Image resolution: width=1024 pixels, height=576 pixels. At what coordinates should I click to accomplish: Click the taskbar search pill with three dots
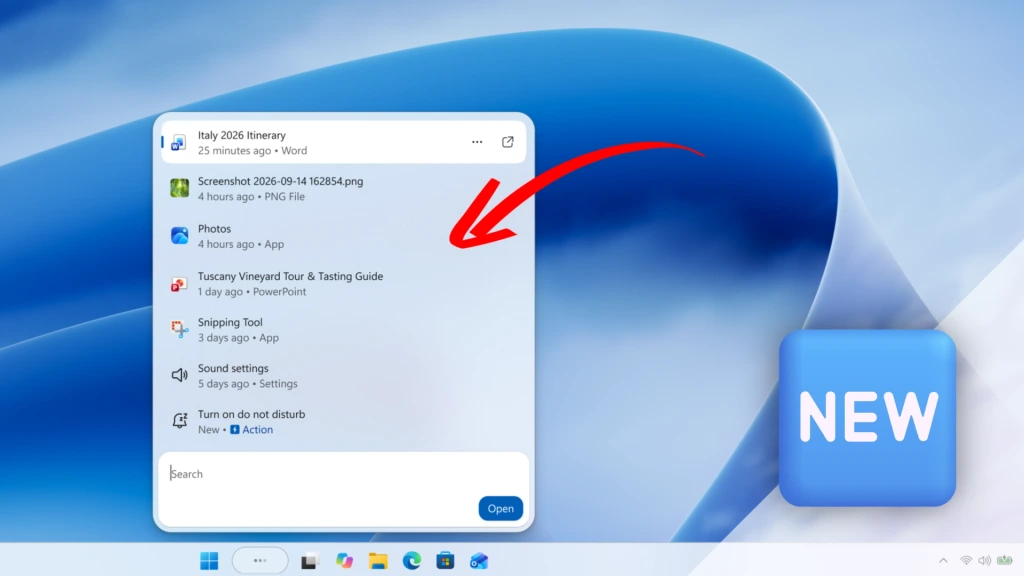pos(260,560)
